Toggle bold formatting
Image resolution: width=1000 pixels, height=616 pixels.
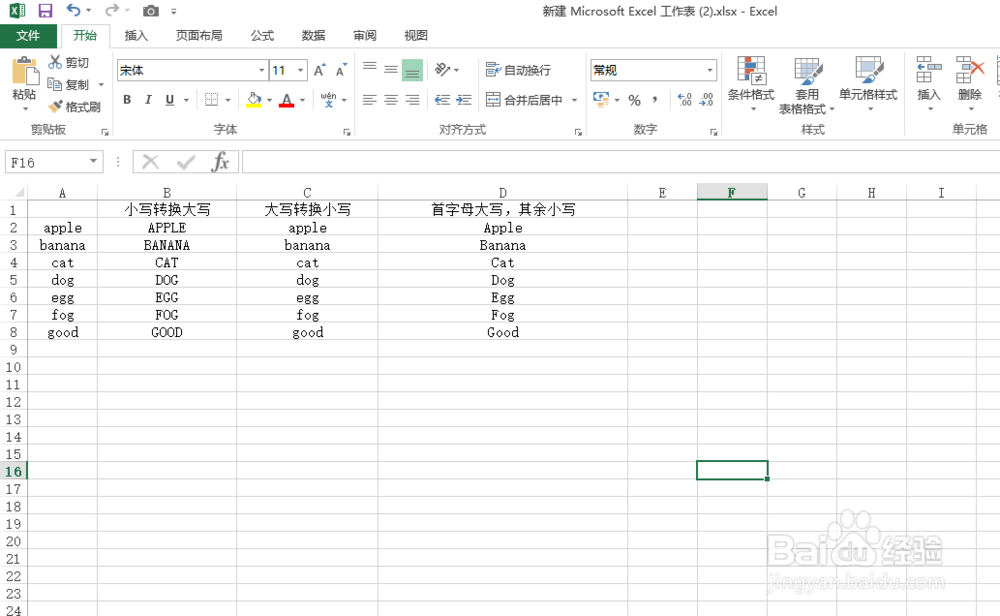126,99
